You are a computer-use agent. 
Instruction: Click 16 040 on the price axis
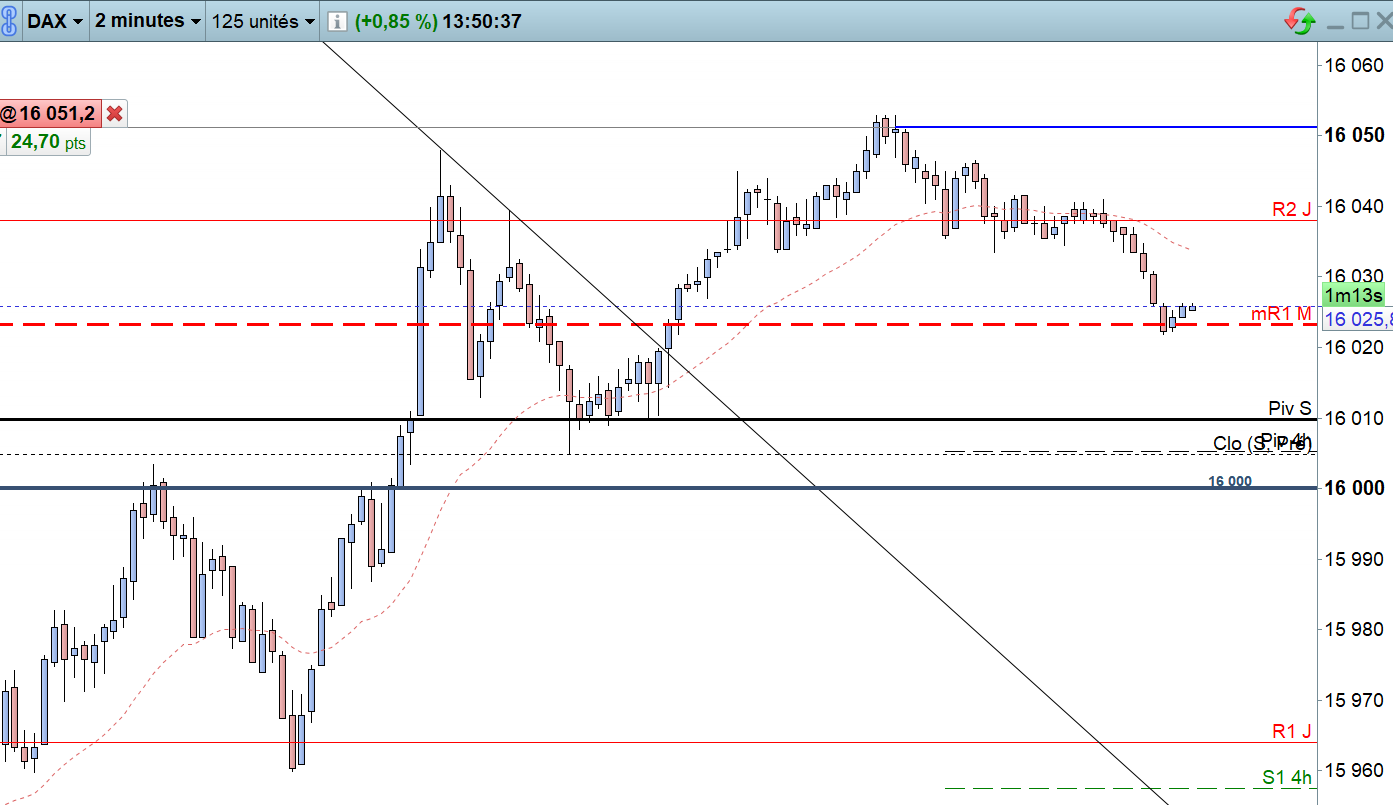(x=1352, y=206)
